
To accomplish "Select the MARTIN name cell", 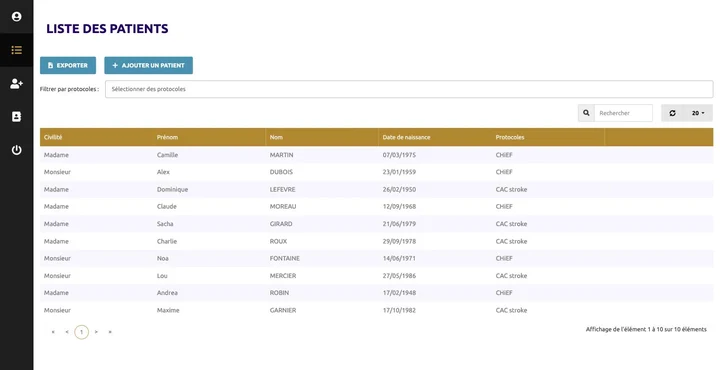I will tap(281, 155).
